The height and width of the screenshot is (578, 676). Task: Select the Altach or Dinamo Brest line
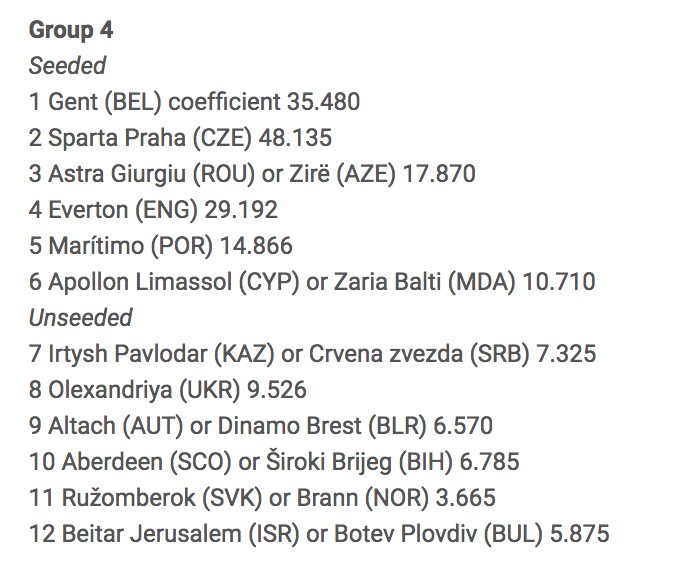pyautogui.click(x=261, y=426)
